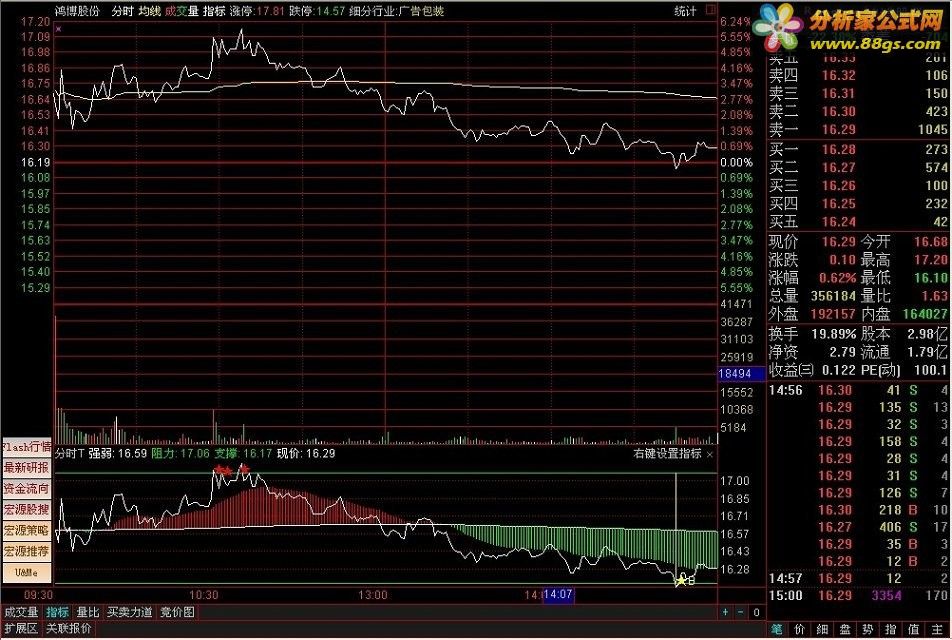
Task: Click the 鸿博股份 stock name
Action: point(77,11)
